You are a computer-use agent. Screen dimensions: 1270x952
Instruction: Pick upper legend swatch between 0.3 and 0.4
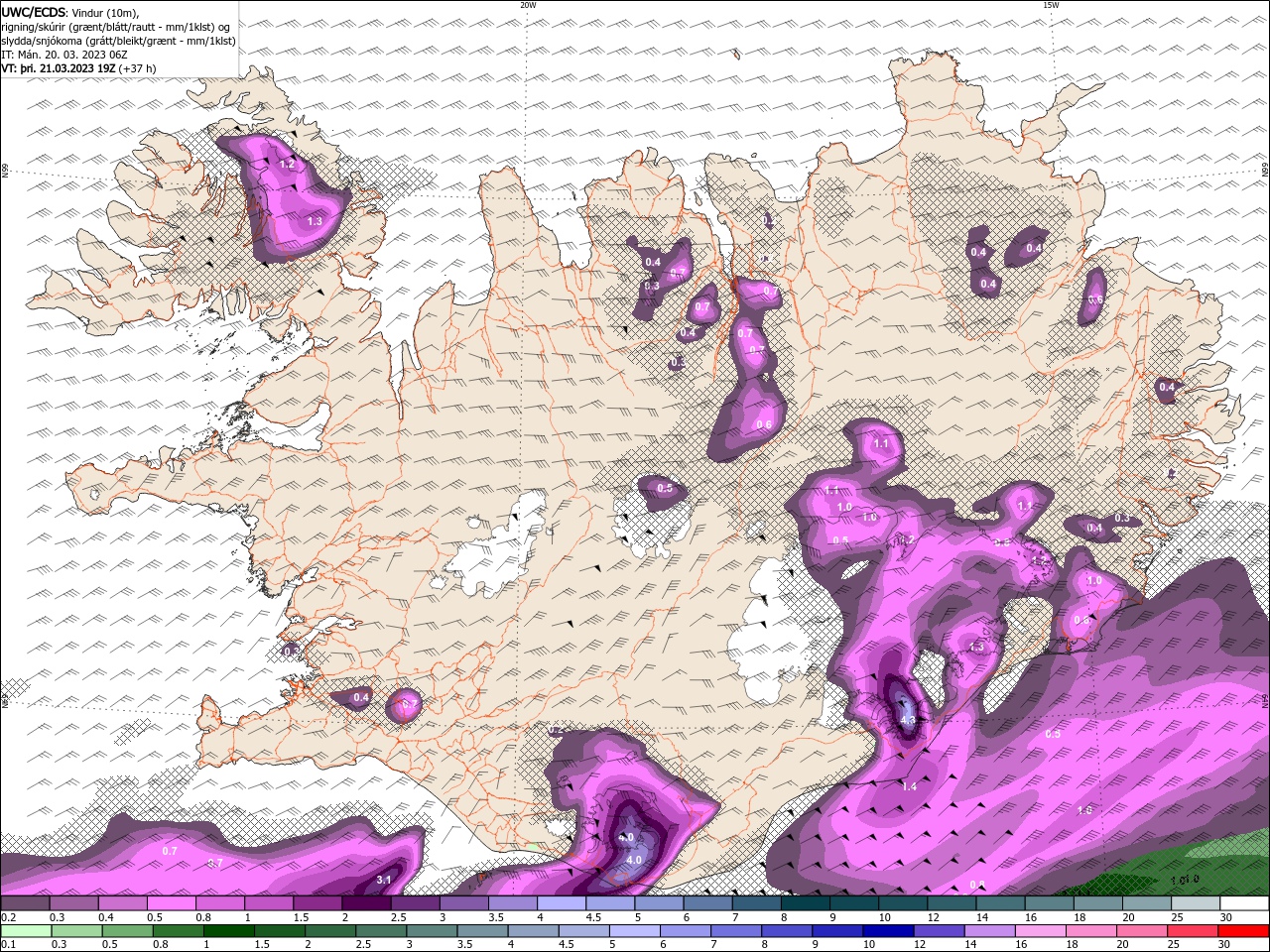click(x=73, y=903)
